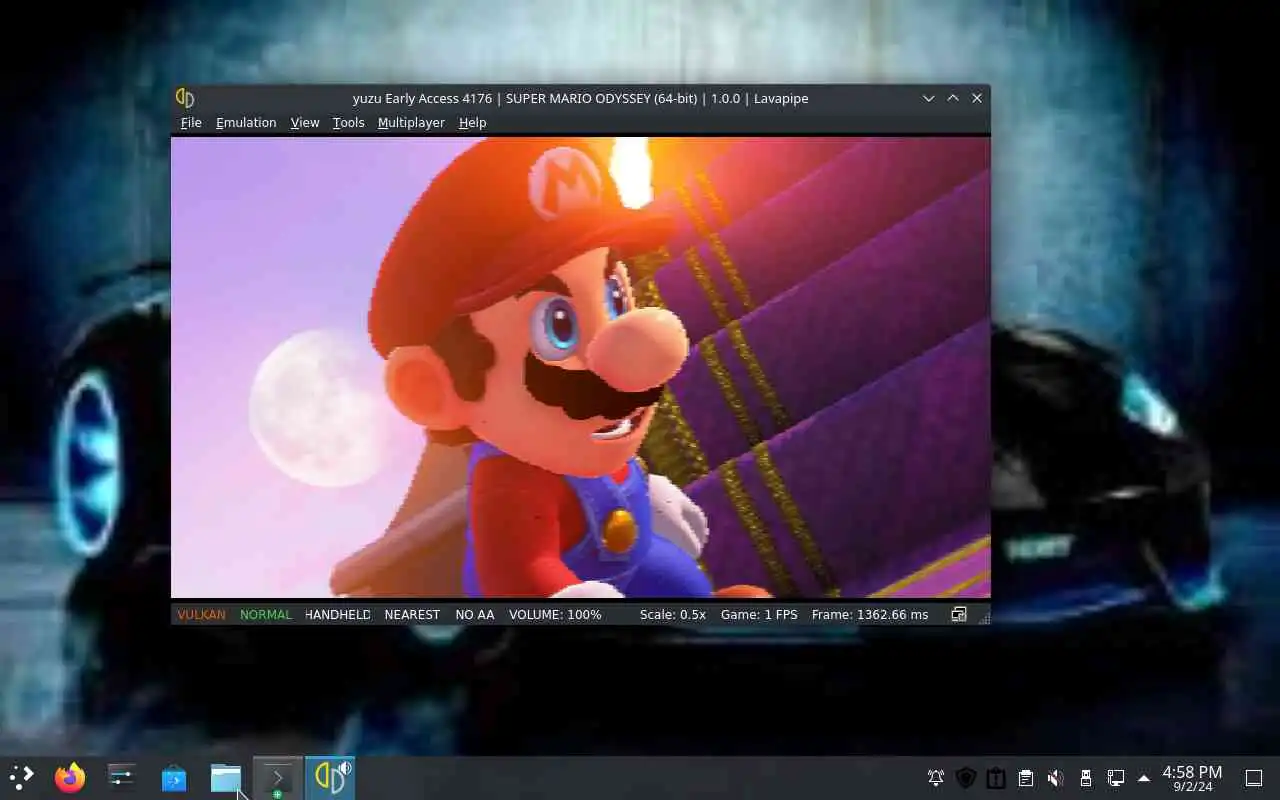Switch the NEAREST scaling filter

click(x=412, y=614)
